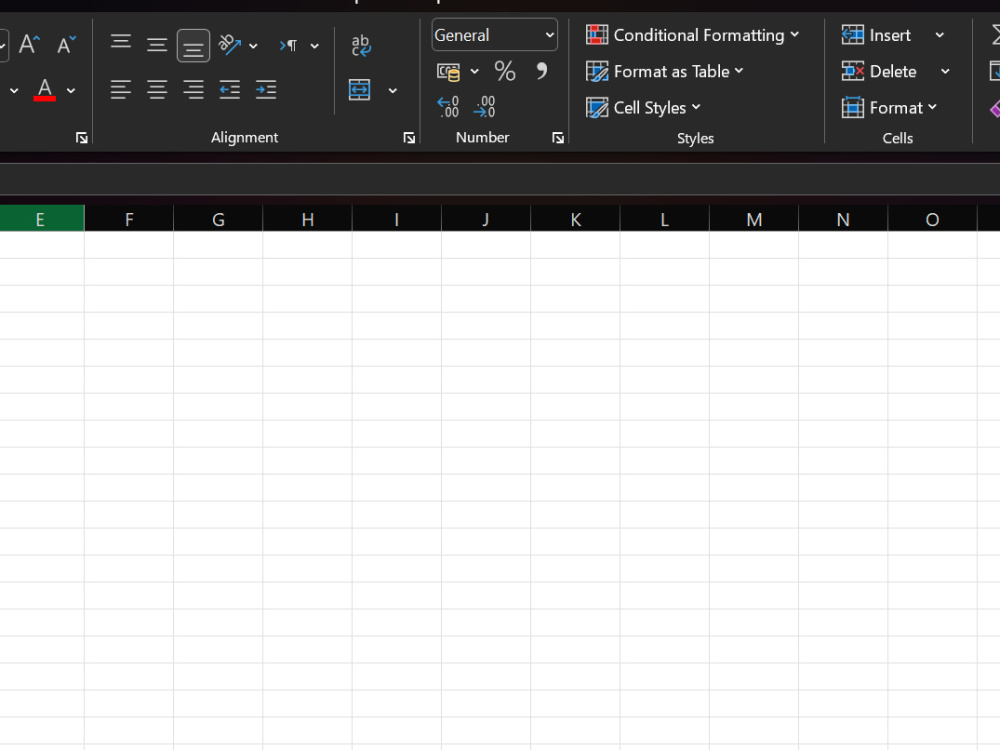Select column M header

click(754, 219)
